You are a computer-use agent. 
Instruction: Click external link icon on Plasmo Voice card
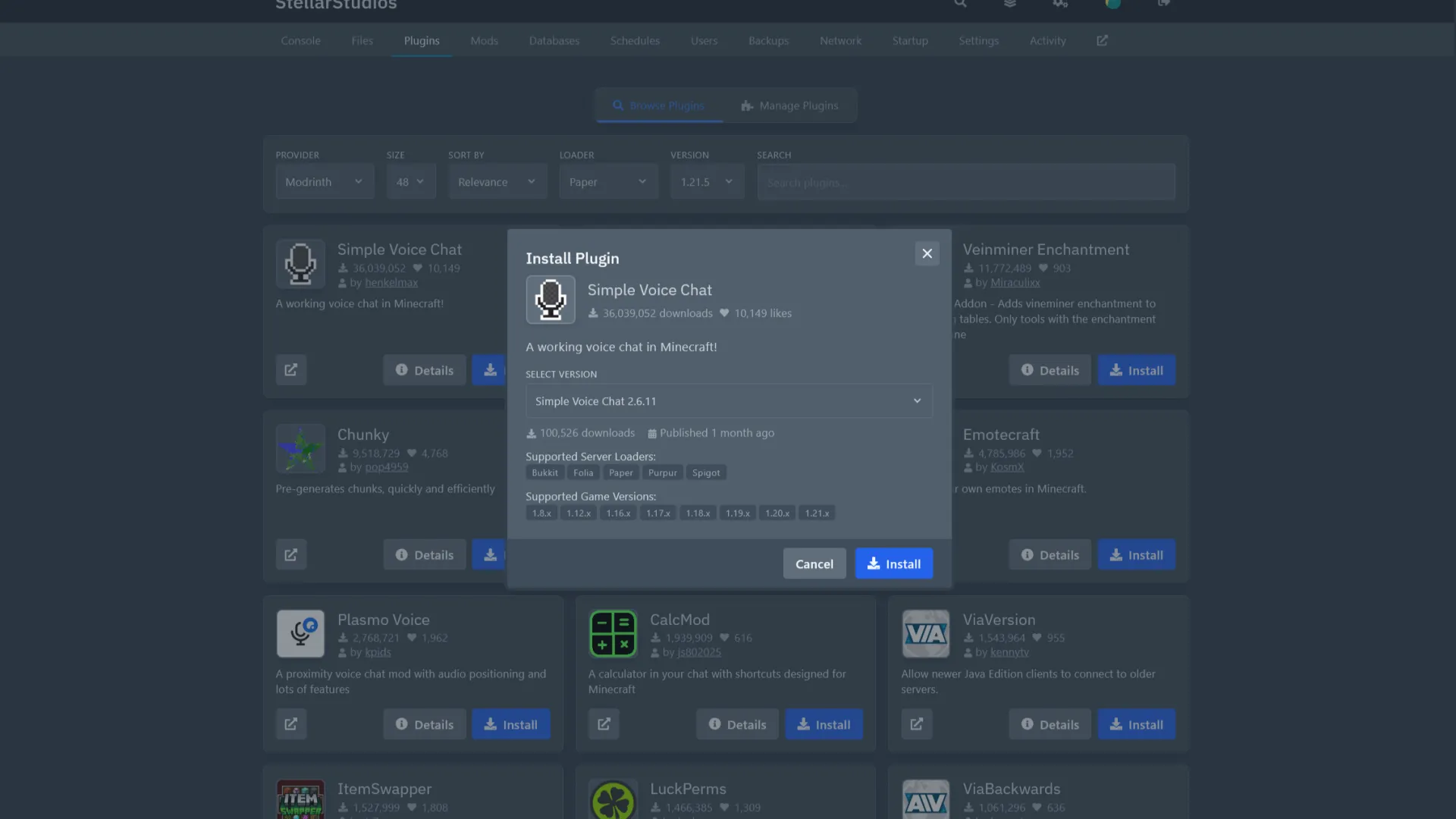point(290,724)
